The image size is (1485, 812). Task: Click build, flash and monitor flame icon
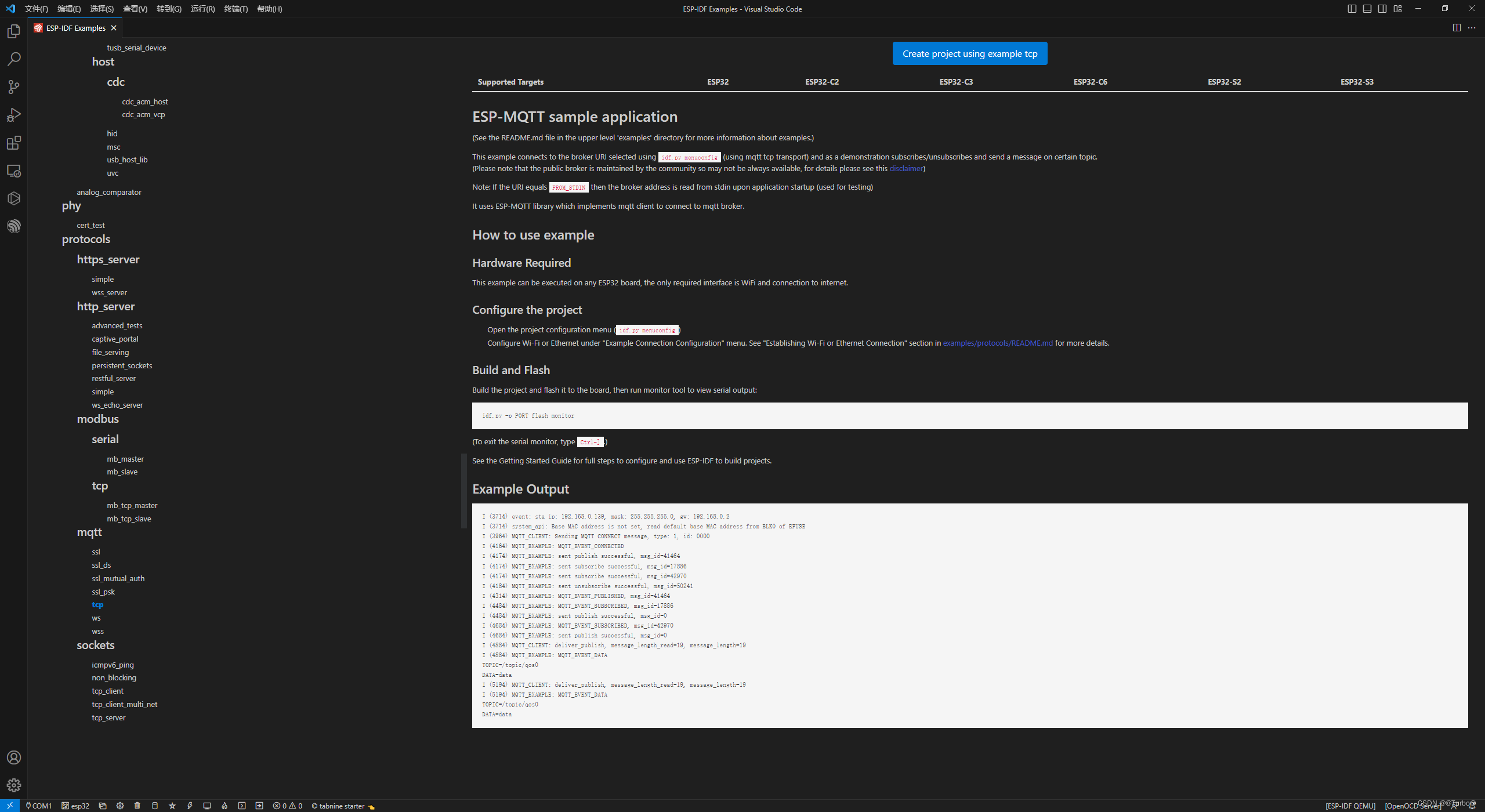click(x=224, y=806)
